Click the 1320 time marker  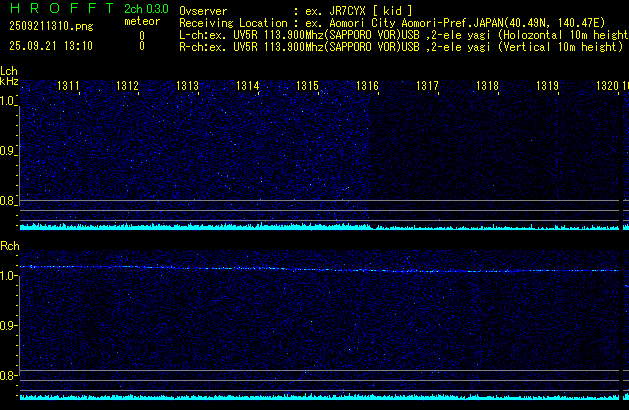(x=607, y=87)
